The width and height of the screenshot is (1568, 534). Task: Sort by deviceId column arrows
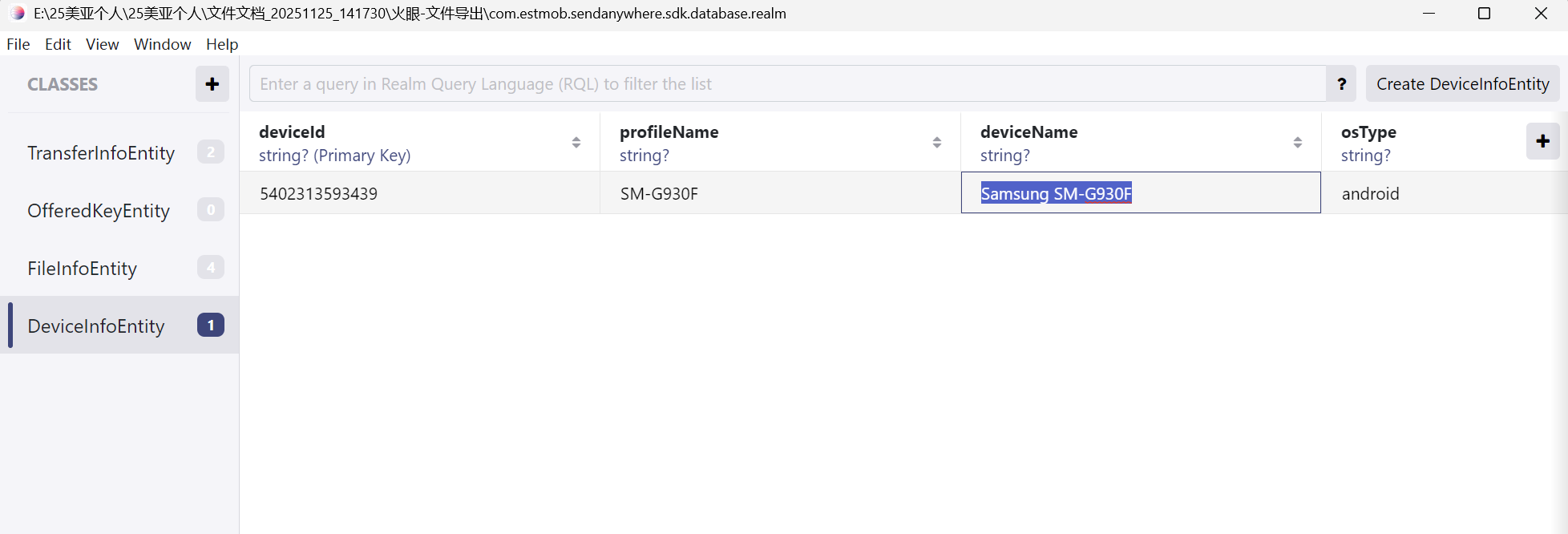(x=576, y=142)
